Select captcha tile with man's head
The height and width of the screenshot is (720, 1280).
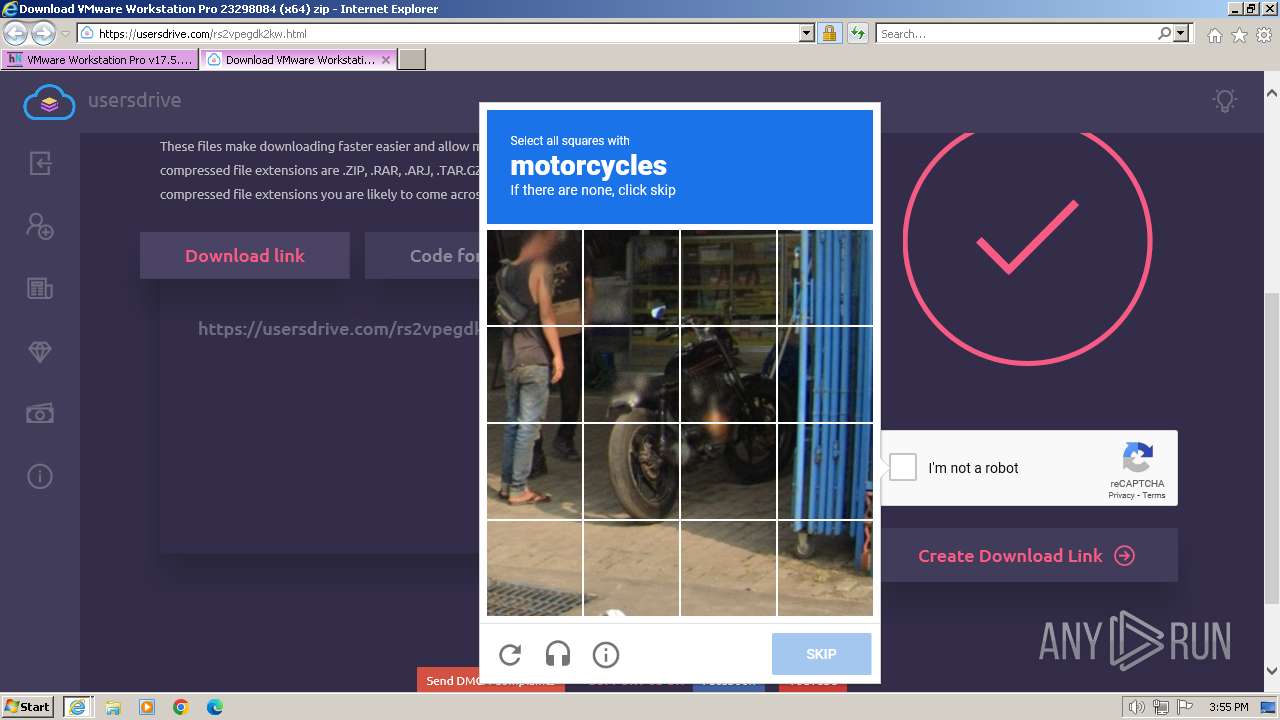(x=534, y=277)
